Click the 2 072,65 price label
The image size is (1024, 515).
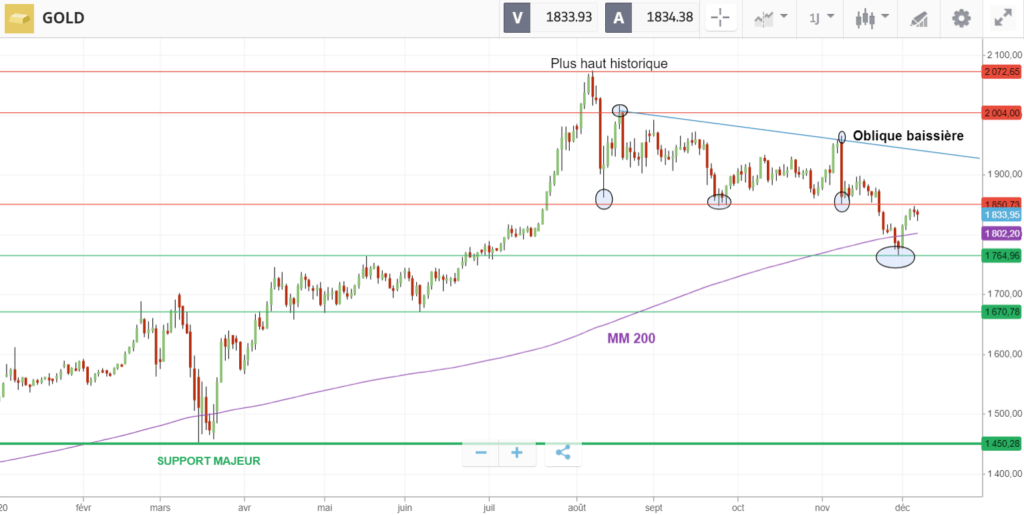tap(1001, 72)
